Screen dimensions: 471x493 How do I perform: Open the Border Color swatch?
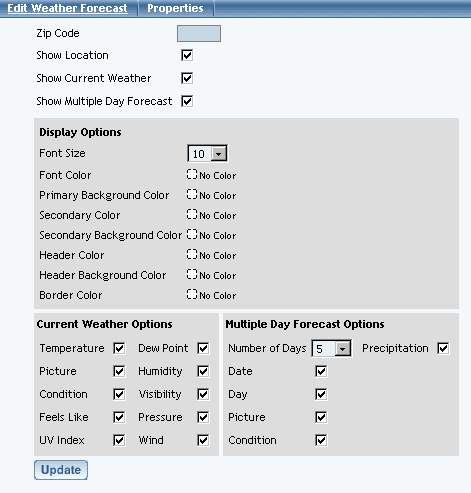coord(192,294)
